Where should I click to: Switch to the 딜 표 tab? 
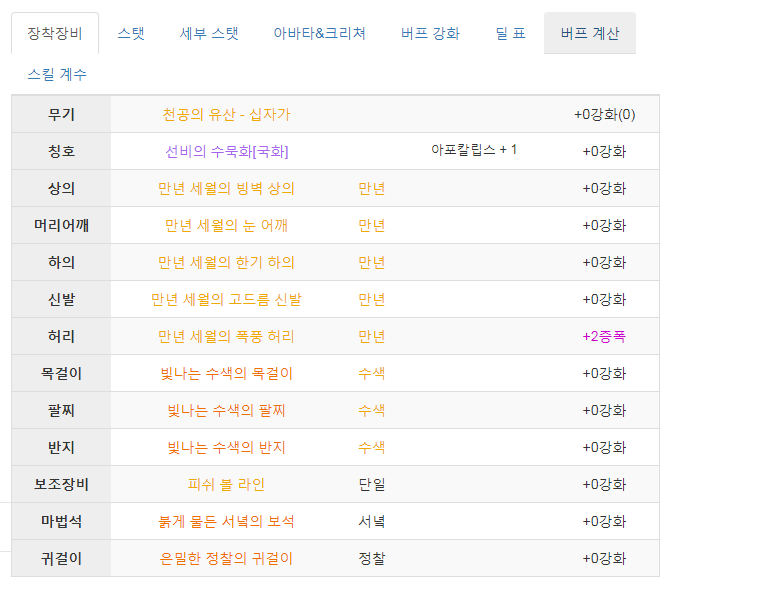tap(510, 33)
